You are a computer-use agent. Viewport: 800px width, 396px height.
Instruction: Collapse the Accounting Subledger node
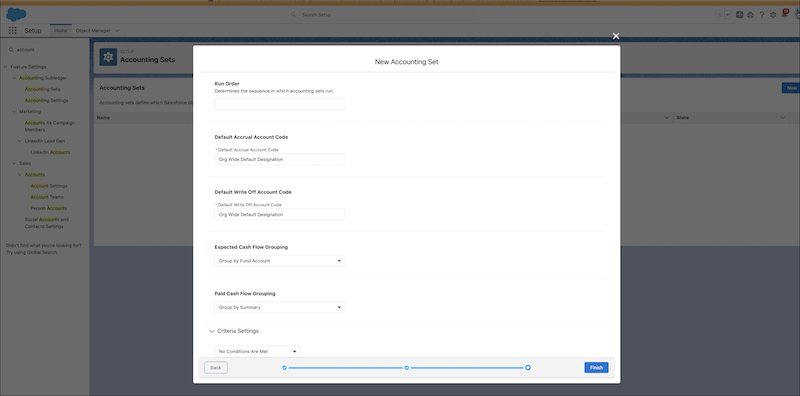(14, 78)
